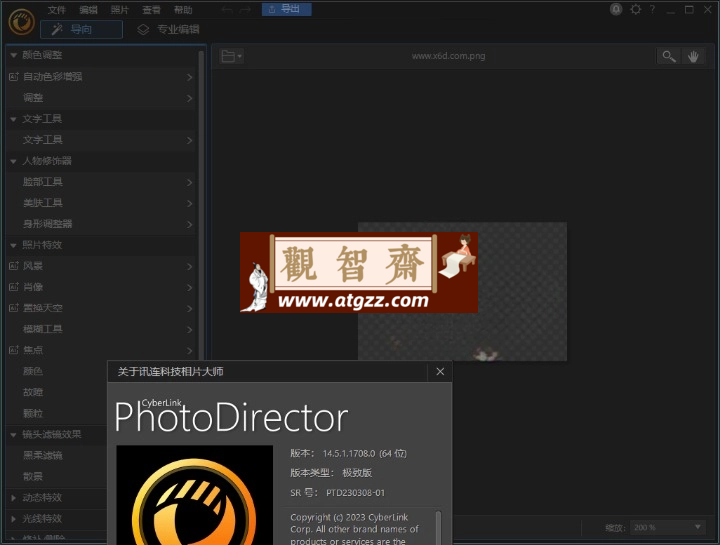This screenshot has width=720, height=545.
Task: Select the 故障 effect item
Action: pyautogui.click(x=33, y=392)
